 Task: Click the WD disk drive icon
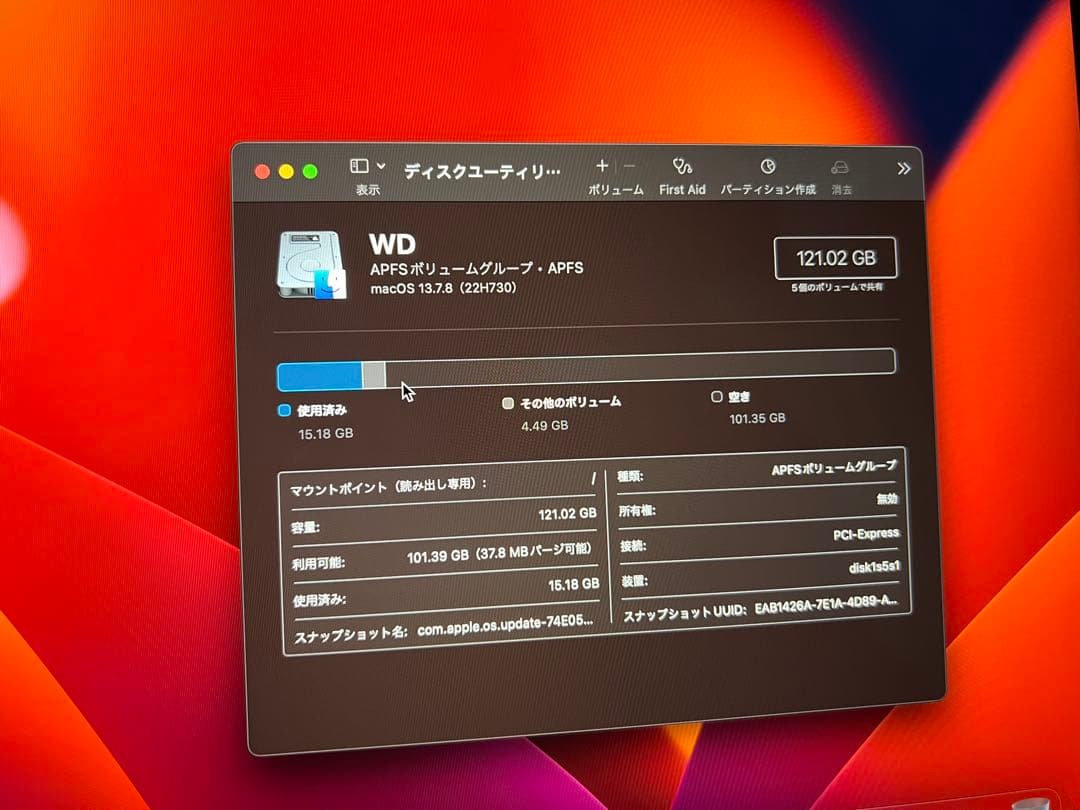click(x=312, y=265)
